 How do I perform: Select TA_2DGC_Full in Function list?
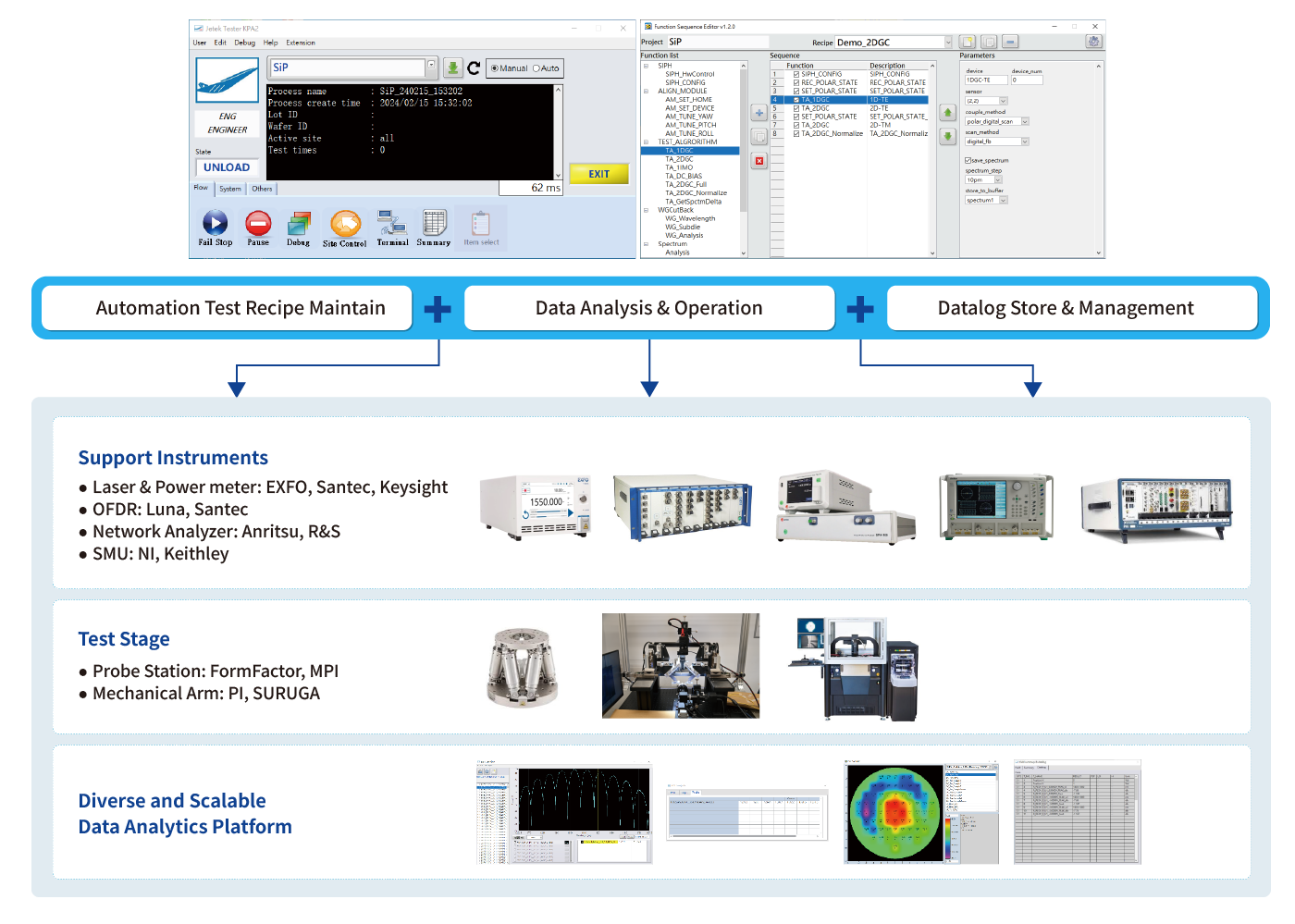(685, 184)
